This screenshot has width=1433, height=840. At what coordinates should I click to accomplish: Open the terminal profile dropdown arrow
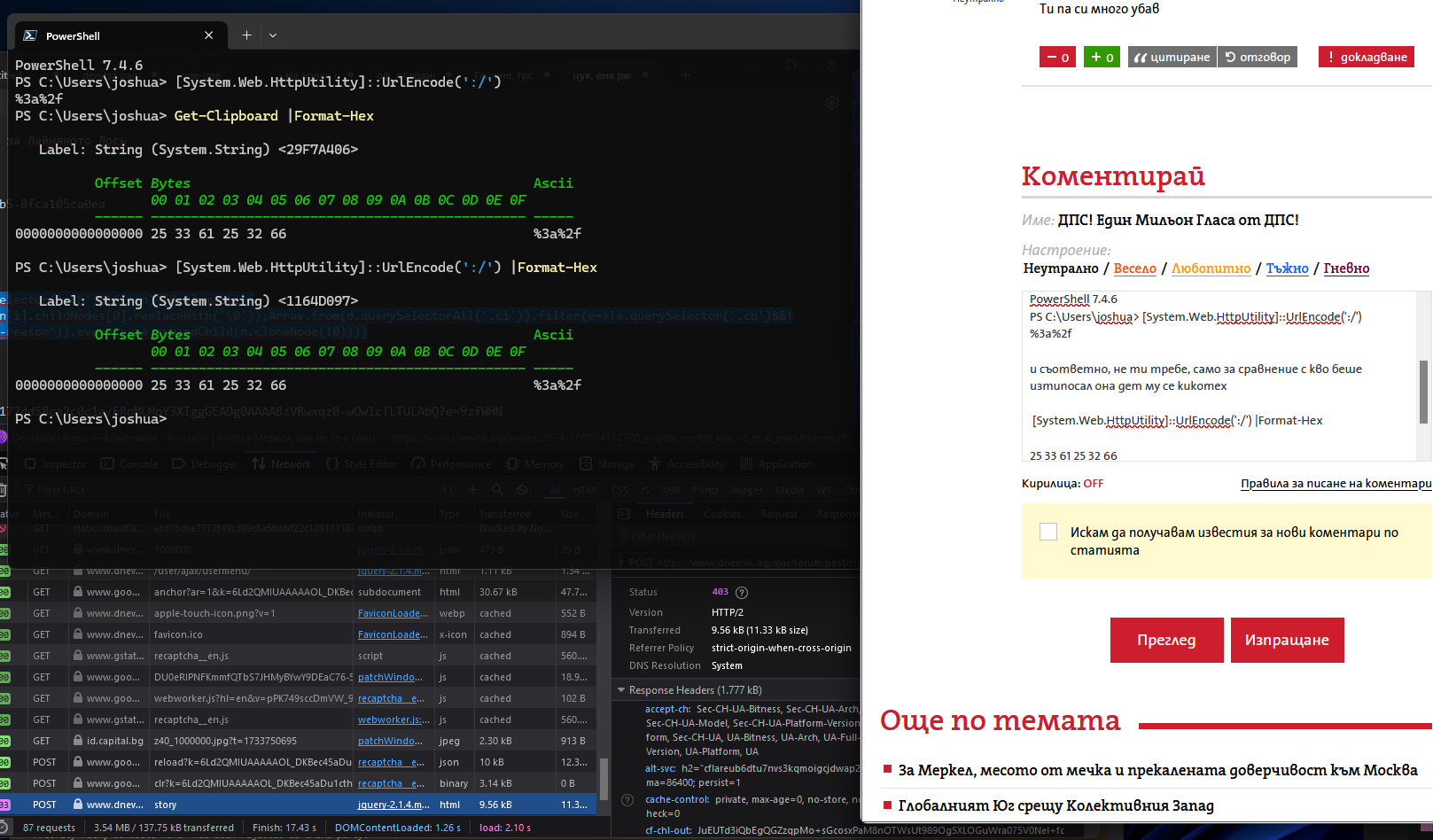(x=273, y=35)
